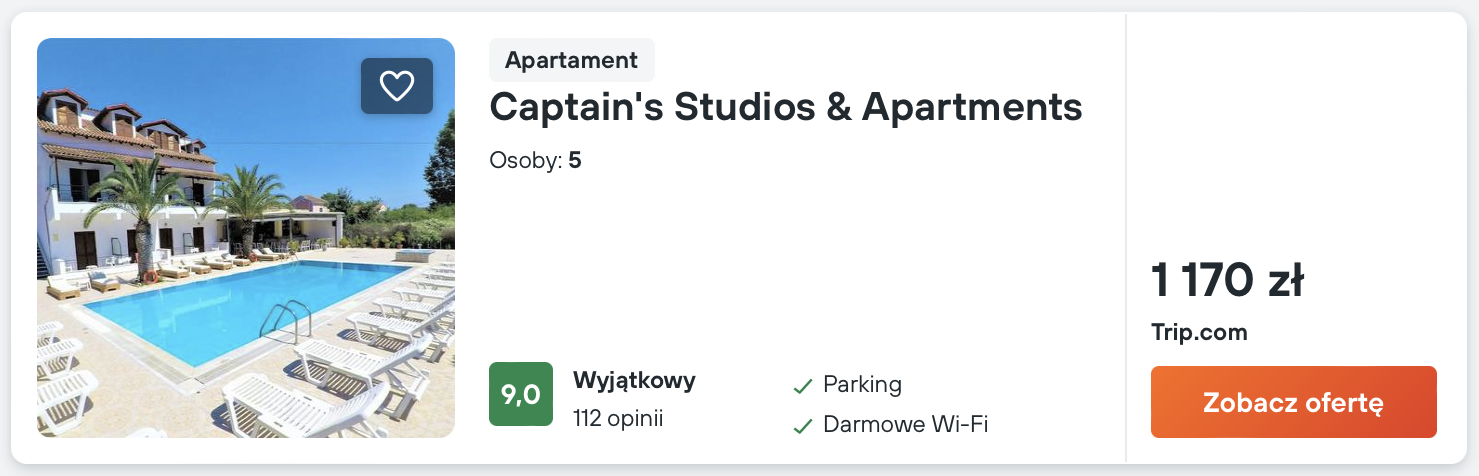Click the foreground white sun lounger in the photo

(300, 405)
